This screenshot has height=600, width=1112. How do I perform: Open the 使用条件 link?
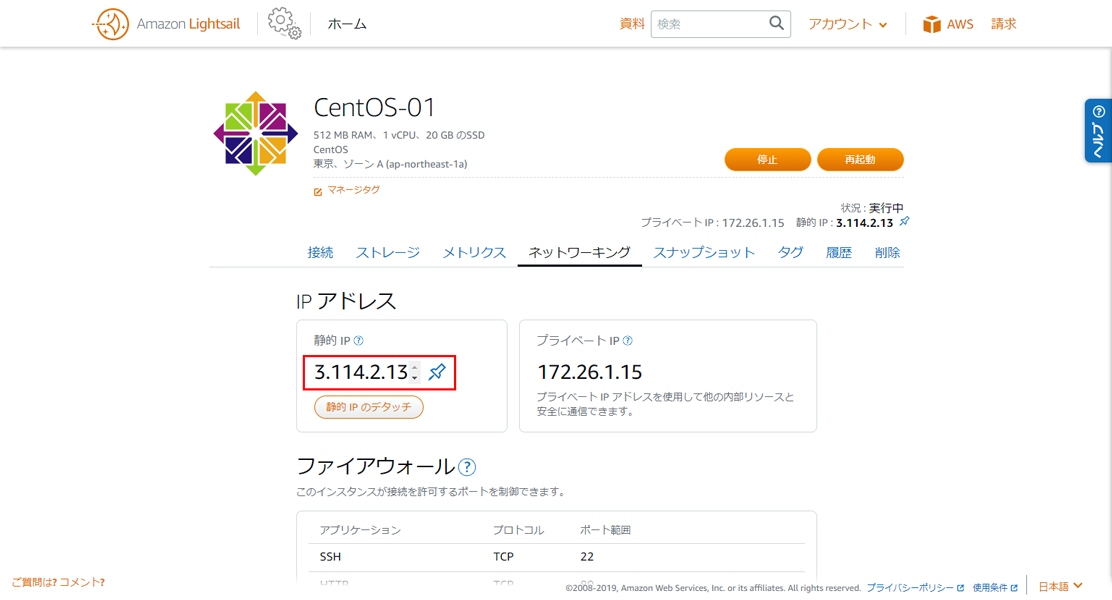pos(990,588)
